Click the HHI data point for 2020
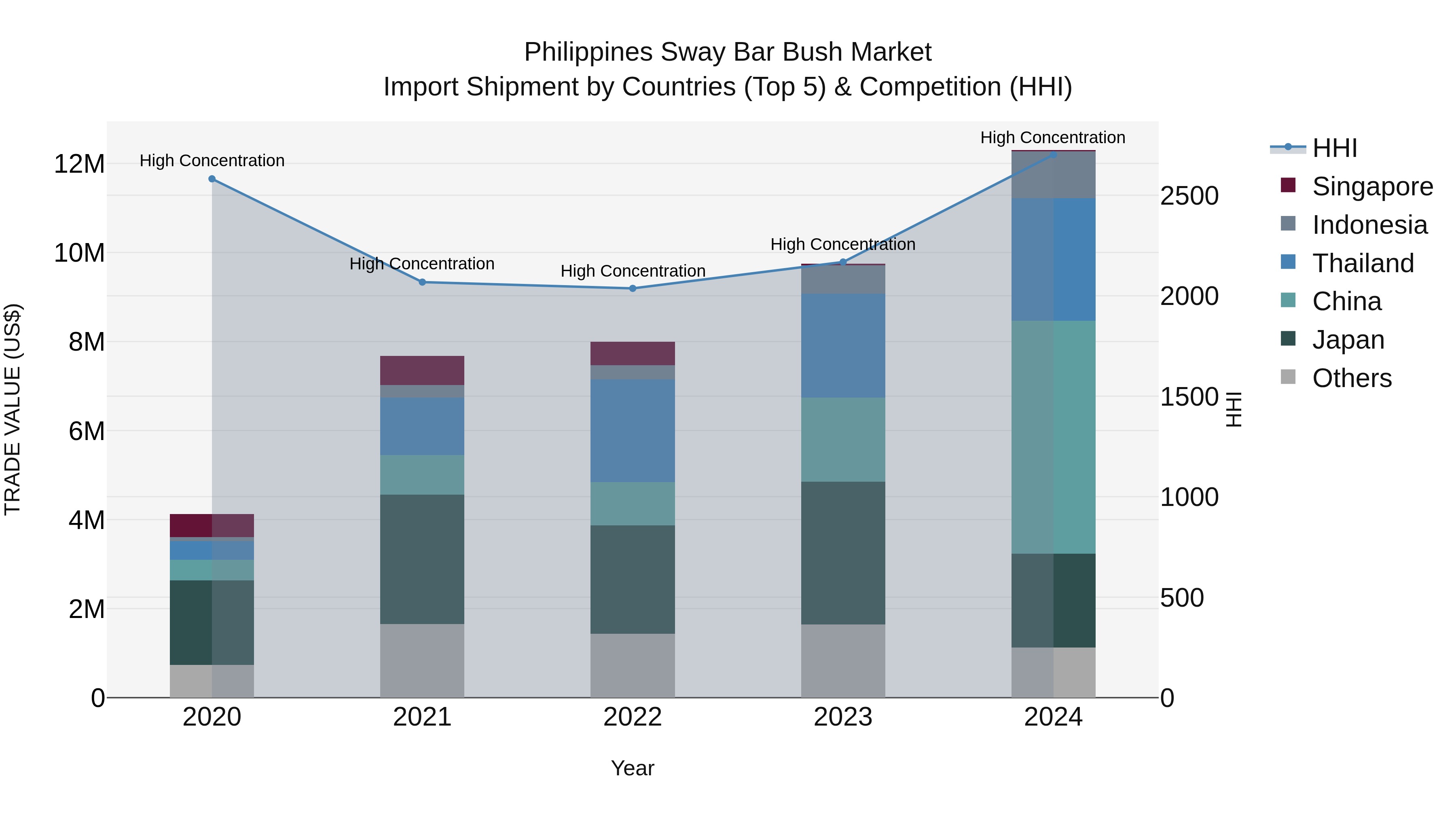The width and height of the screenshot is (1456, 819). click(x=212, y=179)
